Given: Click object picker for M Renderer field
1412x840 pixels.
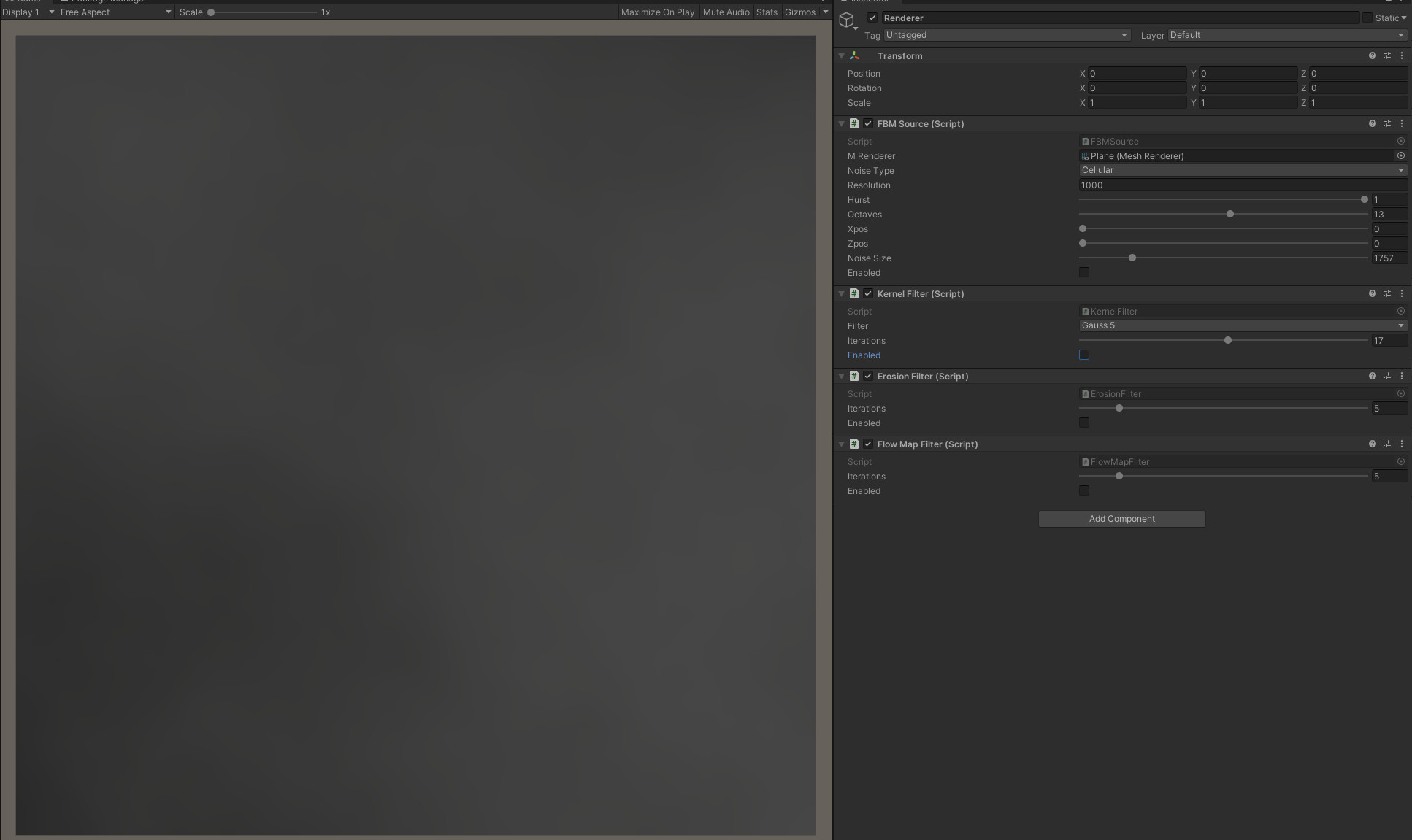Looking at the screenshot, I should coord(1400,155).
